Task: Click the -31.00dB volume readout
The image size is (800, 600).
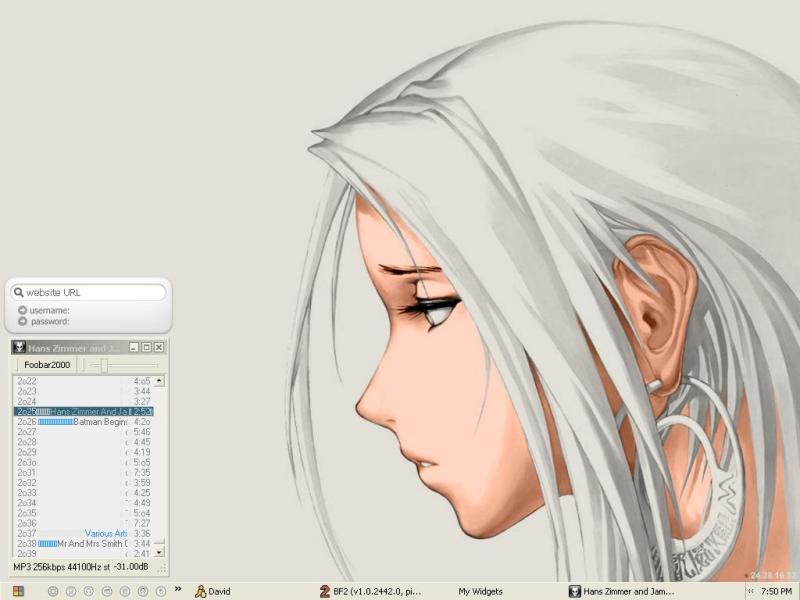Action: coord(131,567)
